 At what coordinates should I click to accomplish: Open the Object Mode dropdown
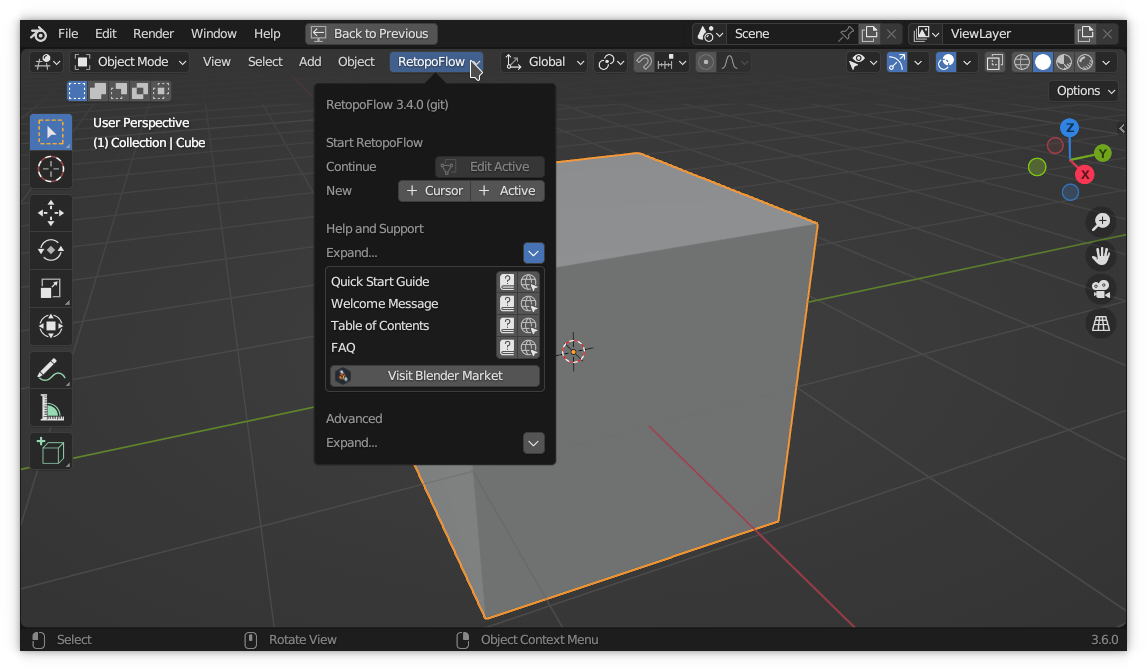coord(131,62)
